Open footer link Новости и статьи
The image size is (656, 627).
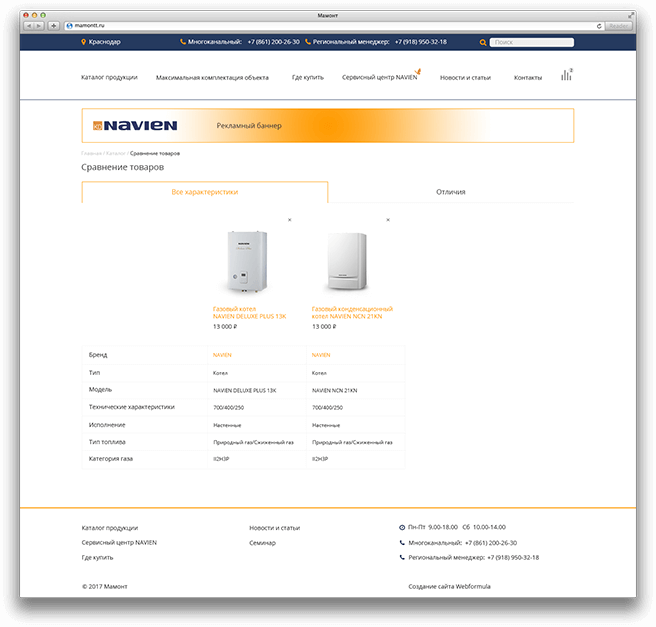pyautogui.click(x=274, y=528)
